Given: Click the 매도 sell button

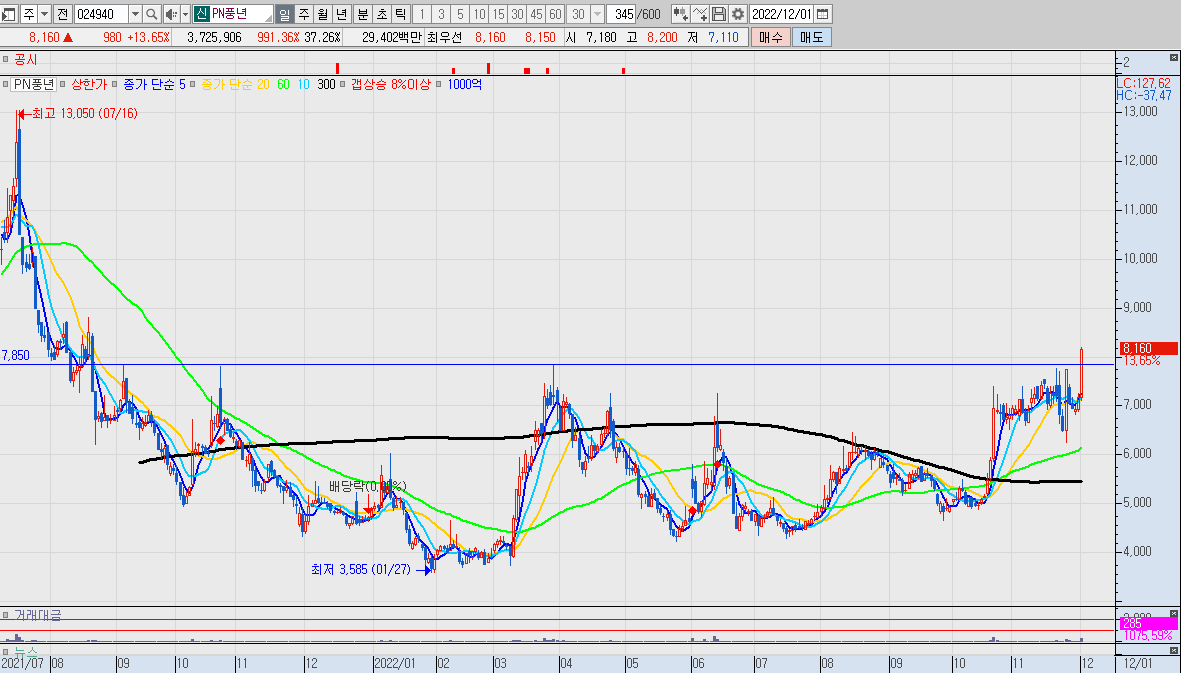Looking at the screenshot, I should [811, 37].
